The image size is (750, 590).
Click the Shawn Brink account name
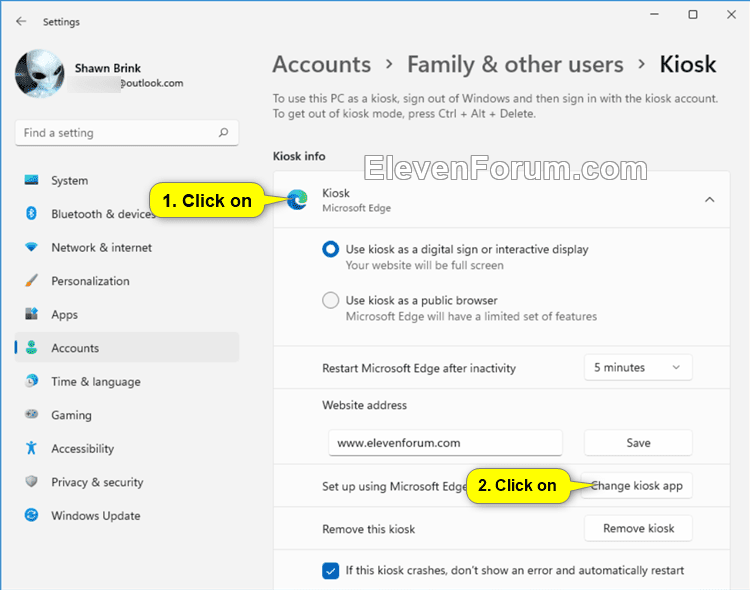[108, 68]
